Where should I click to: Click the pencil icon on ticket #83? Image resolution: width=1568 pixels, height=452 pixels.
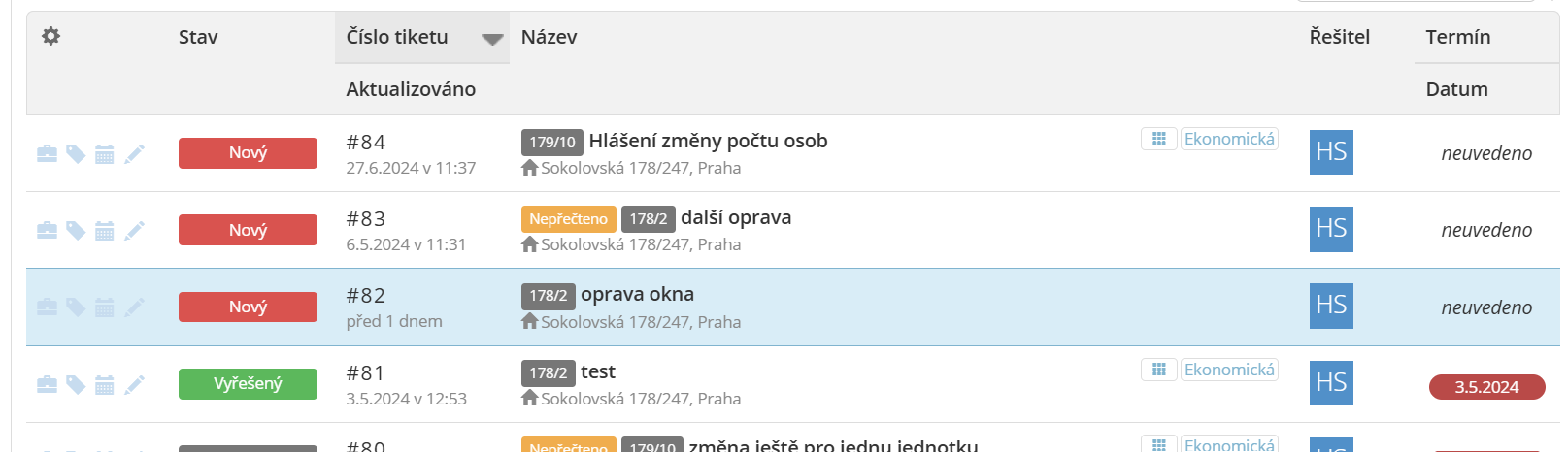134,230
